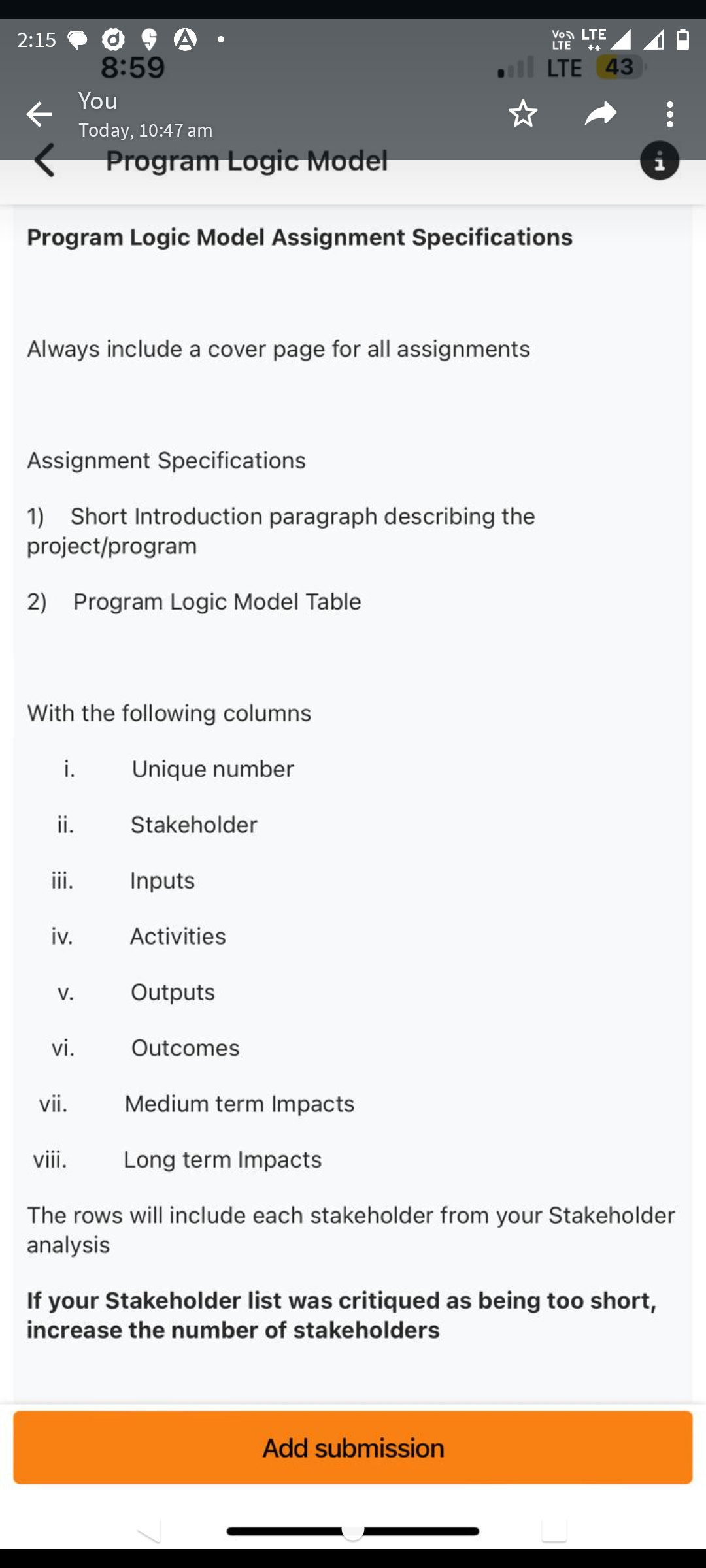Tap the Adobe notification icon in the status bar

tap(184, 41)
